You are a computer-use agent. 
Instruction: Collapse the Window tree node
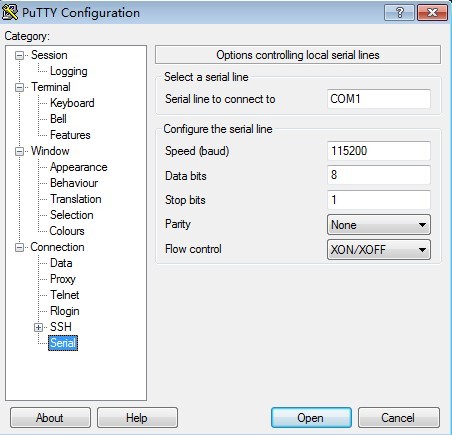pyautogui.click(x=20, y=151)
